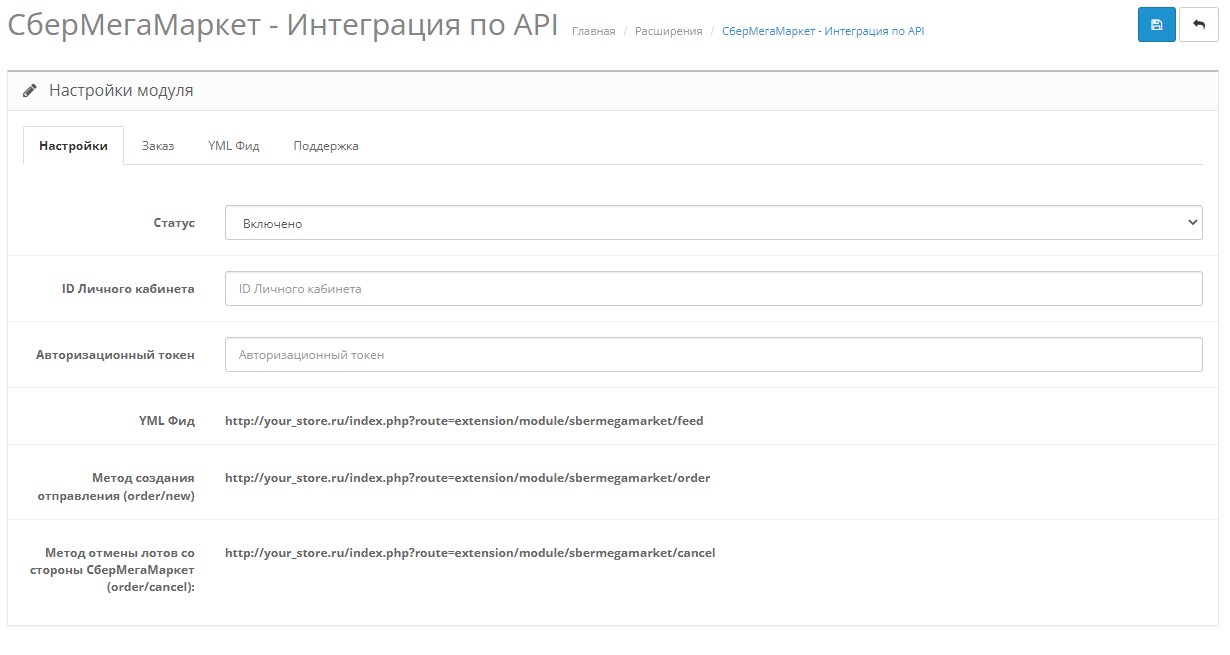Click the blue save floppy-disk button
1230x655 pixels.
(x=1156, y=25)
